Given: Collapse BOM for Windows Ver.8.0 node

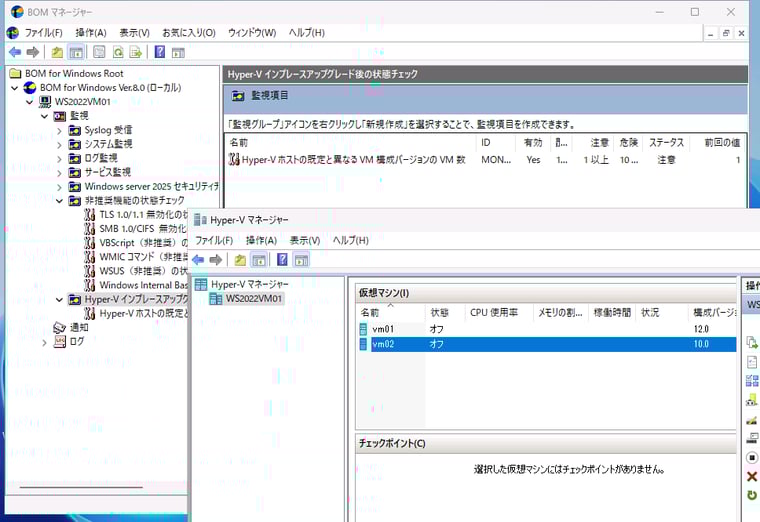Looking at the screenshot, I should pos(15,88).
